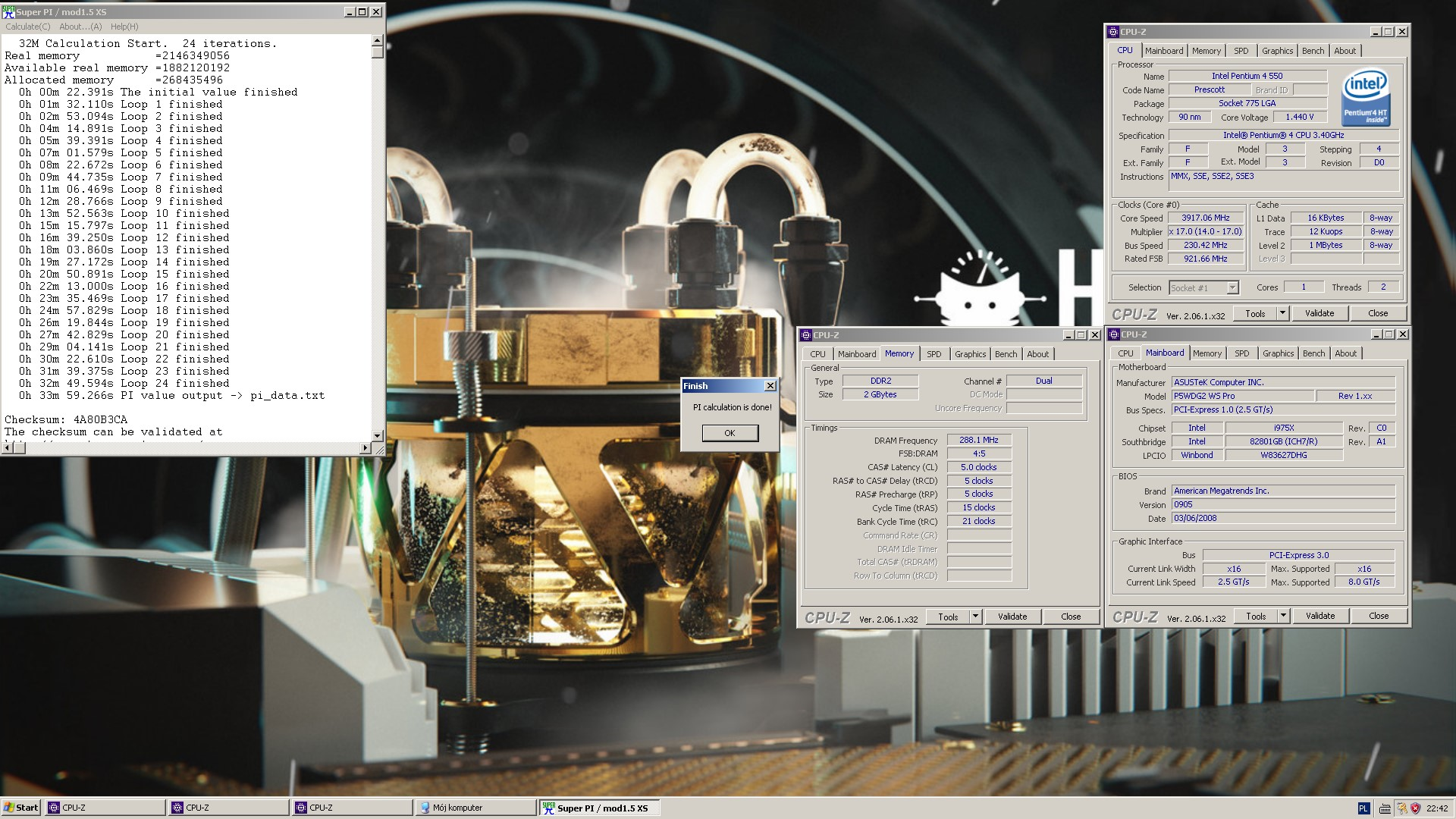Open the keyboard icon in the language bar
The width and height of the screenshot is (1456, 819).
pyautogui.click(x=1385, y=808)
